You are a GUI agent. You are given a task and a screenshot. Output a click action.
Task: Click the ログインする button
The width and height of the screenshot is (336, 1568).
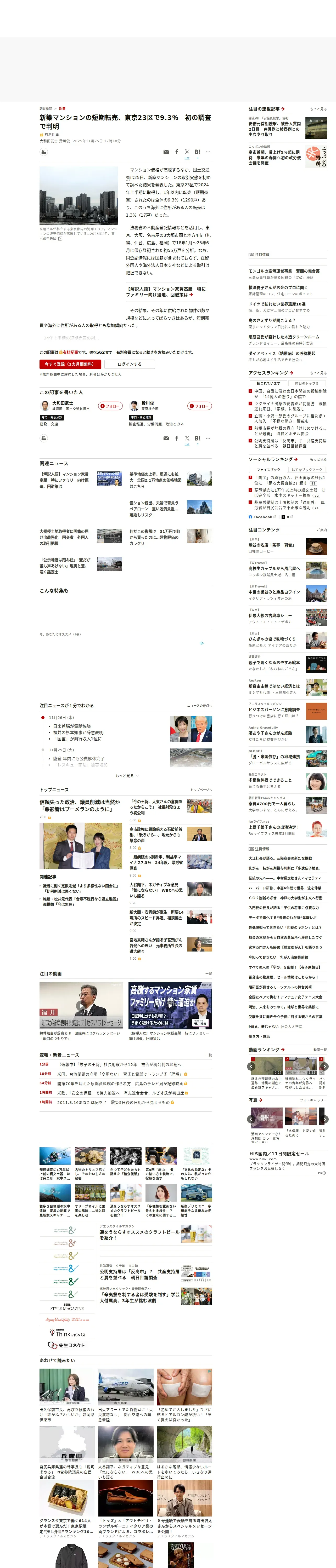tap(130, 364)
